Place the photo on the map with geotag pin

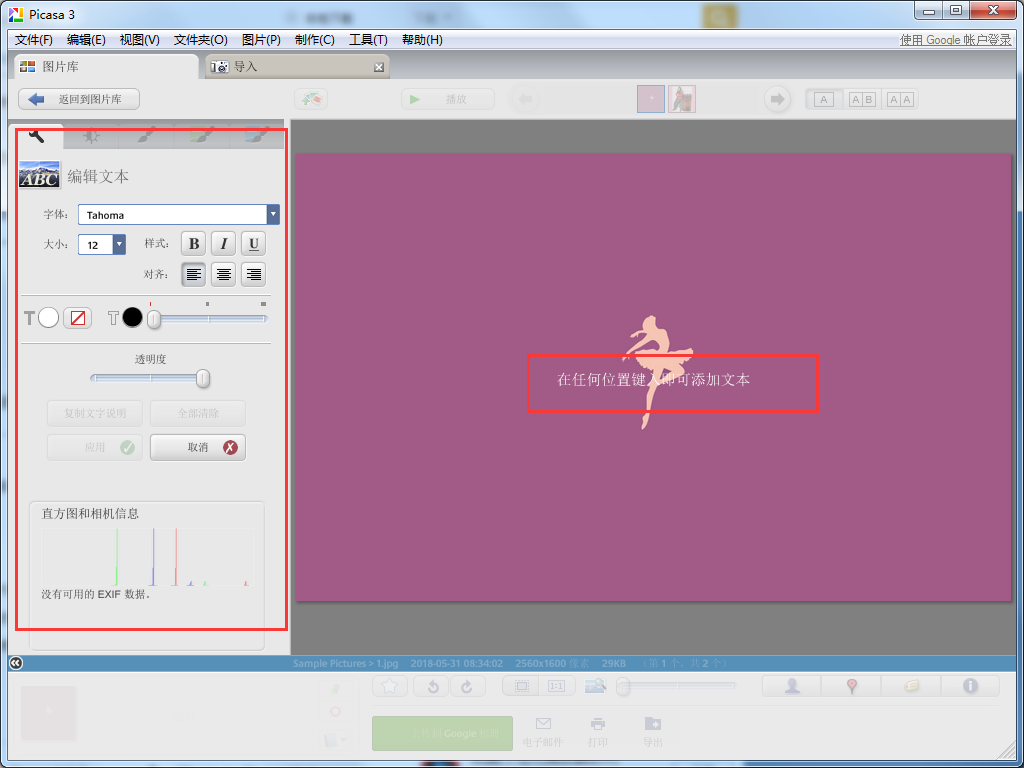[x=852, y=686]
